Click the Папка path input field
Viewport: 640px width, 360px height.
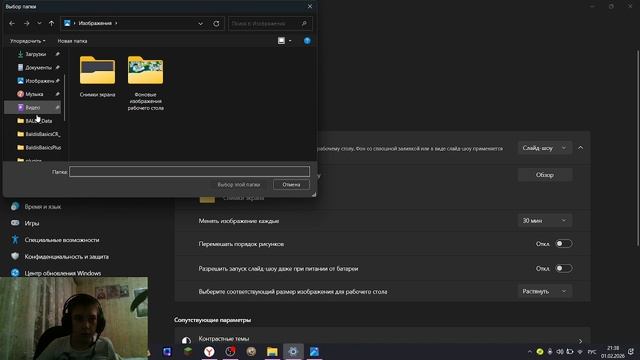point(189,171)
